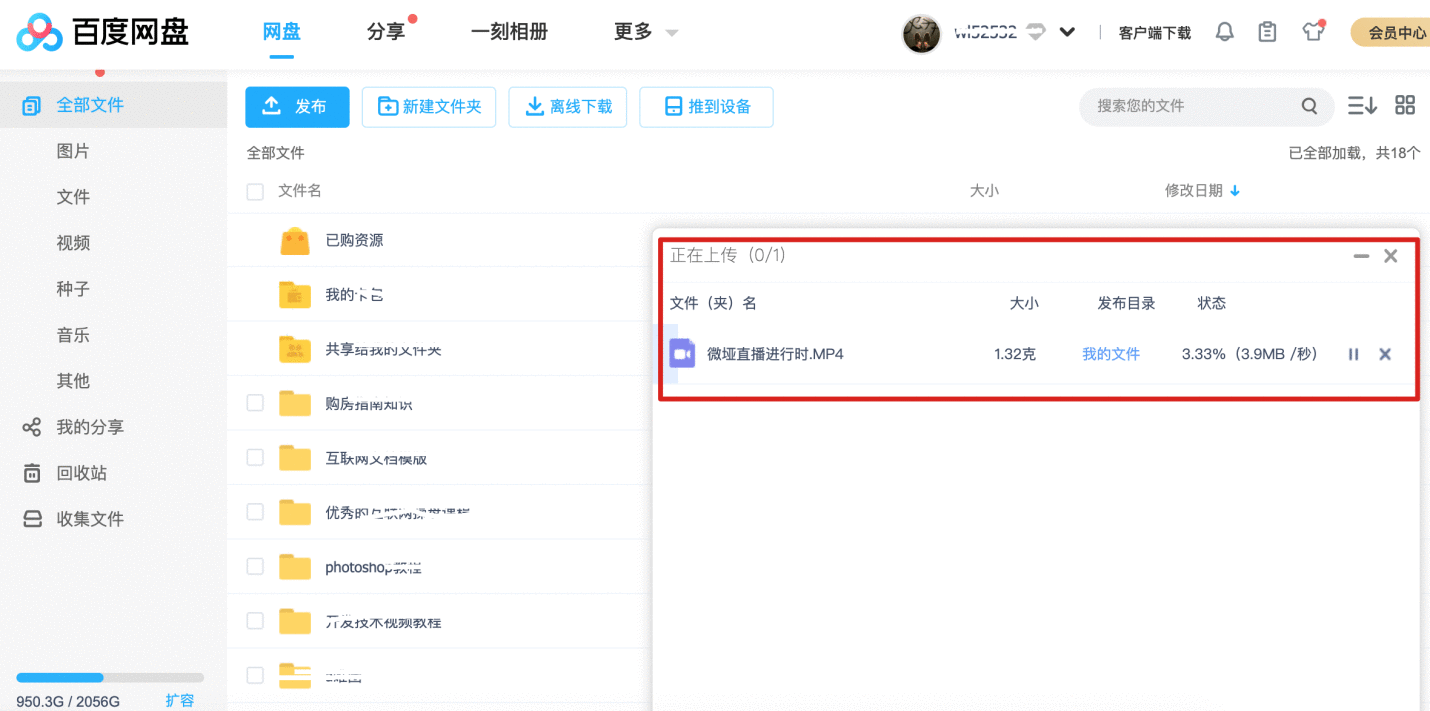Image resolution: width=1430 pixels, height=711 pixels.
Task: Pause the 微垭直播进行时.MP4 upload
Action: point(1353,354)
